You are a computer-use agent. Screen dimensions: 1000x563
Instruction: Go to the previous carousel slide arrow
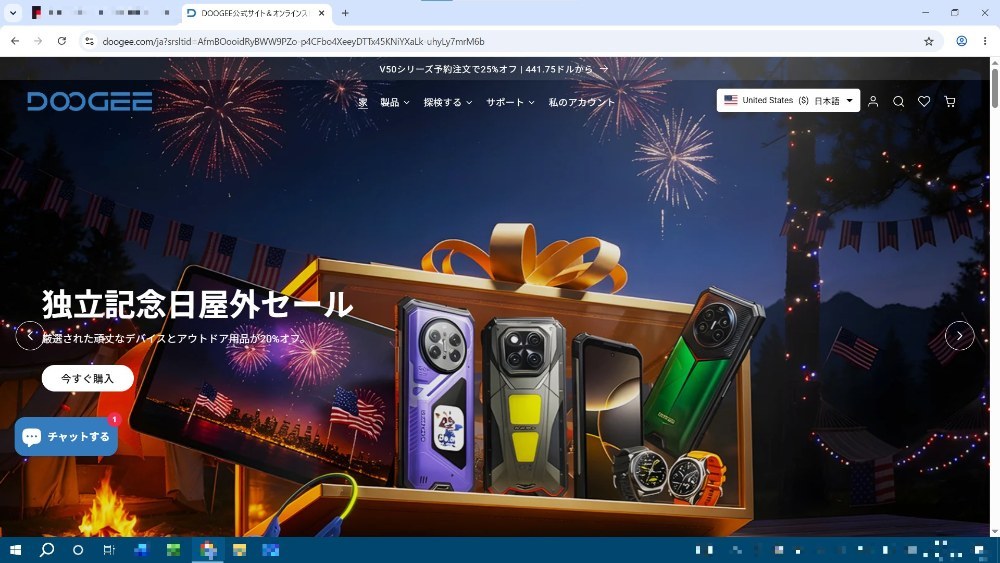tap(30, 335)
